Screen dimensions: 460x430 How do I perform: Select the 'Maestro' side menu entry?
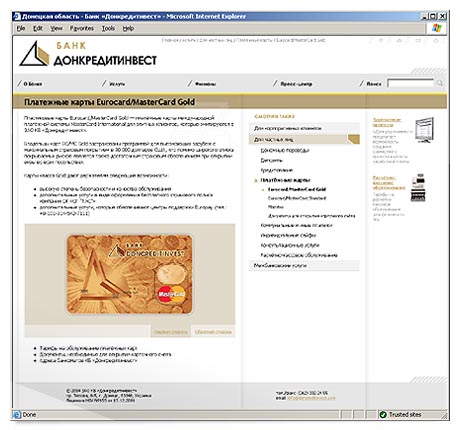276,207
